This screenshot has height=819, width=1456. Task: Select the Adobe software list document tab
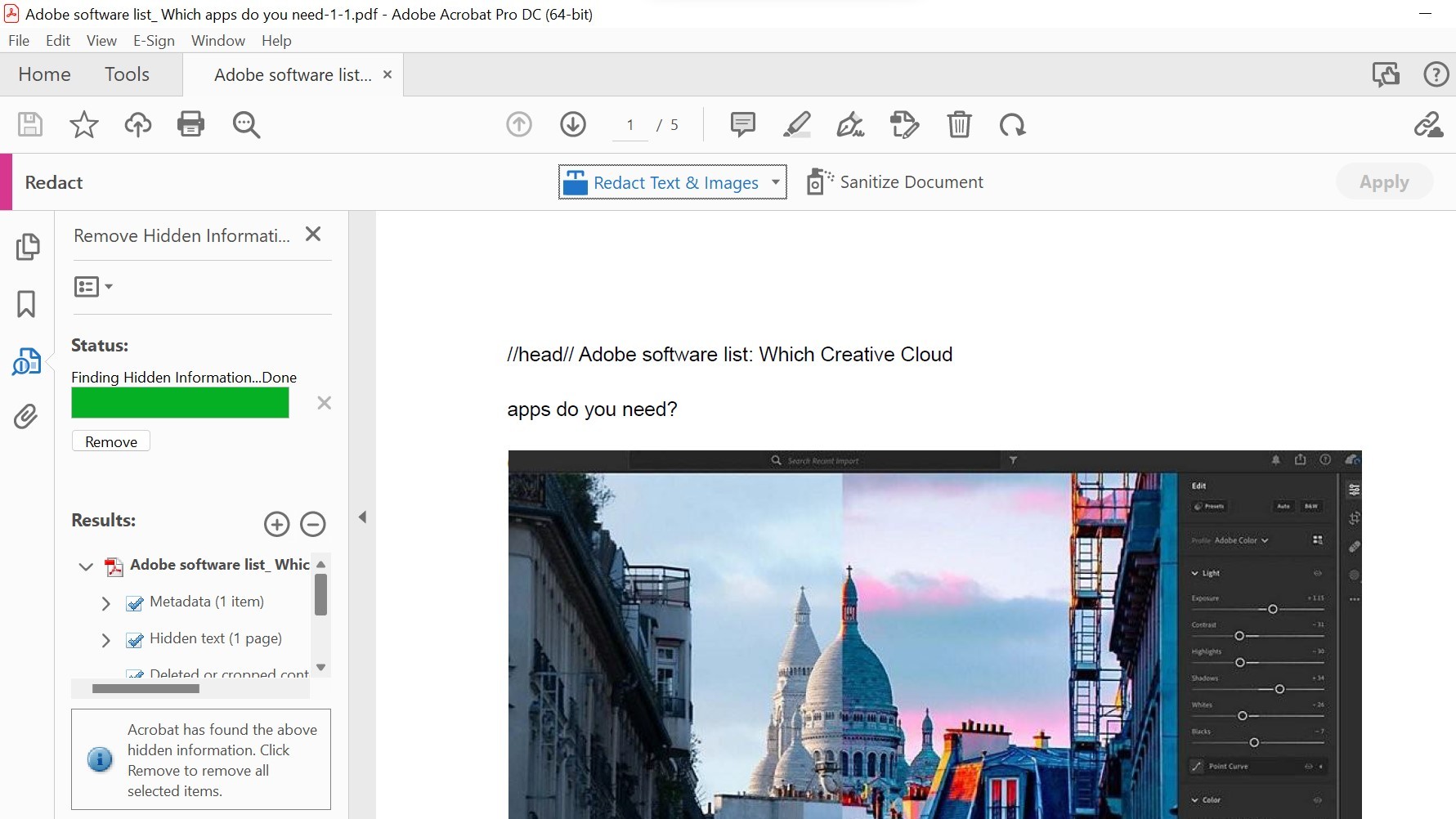pyautogui.click(x=292, y=74)
